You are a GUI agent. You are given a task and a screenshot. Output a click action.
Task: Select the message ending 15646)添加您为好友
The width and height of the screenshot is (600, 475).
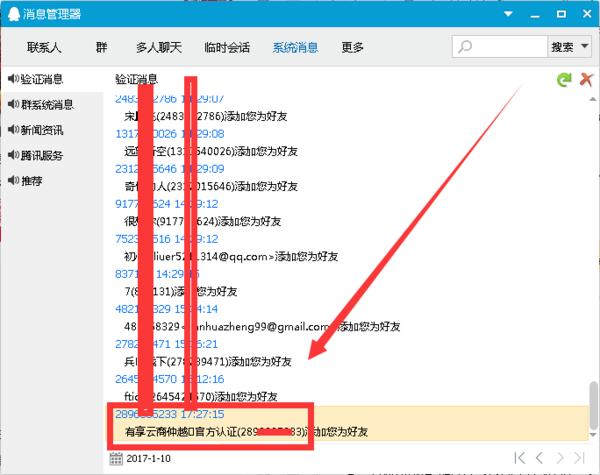211,186
